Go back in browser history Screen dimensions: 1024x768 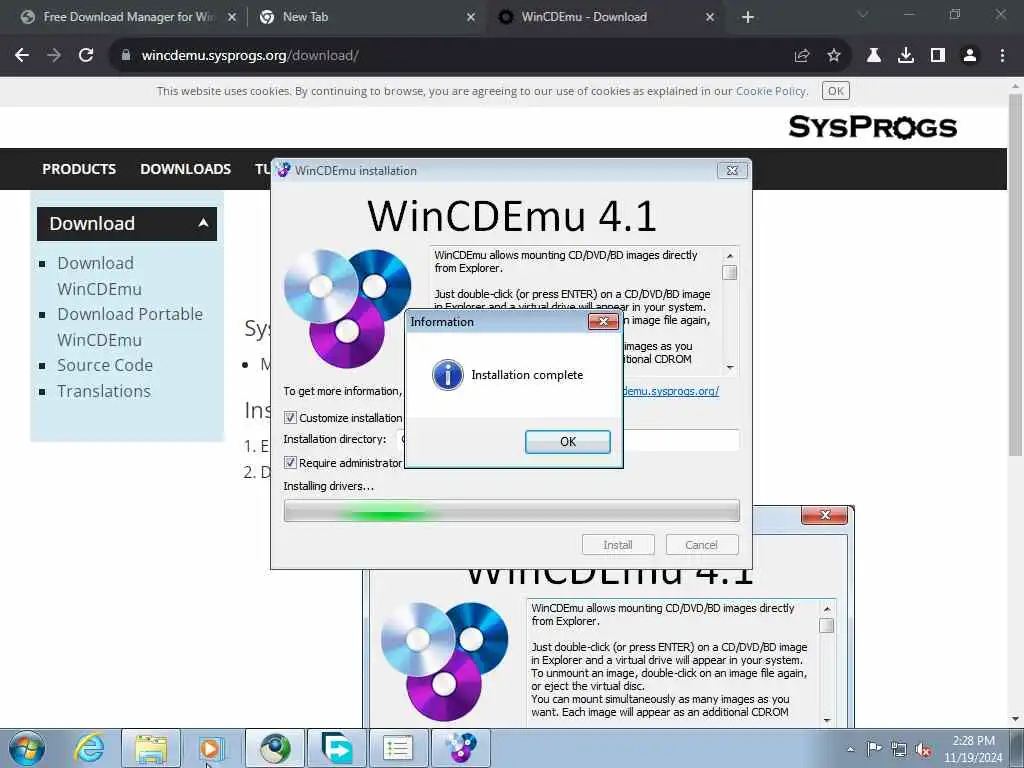tap(22, 56)
